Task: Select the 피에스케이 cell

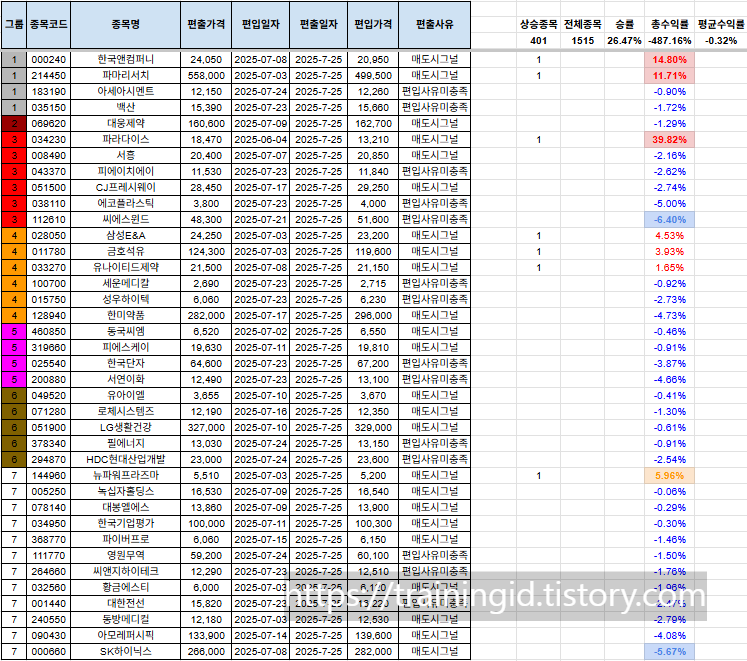Action: click(x=126, y=347)
